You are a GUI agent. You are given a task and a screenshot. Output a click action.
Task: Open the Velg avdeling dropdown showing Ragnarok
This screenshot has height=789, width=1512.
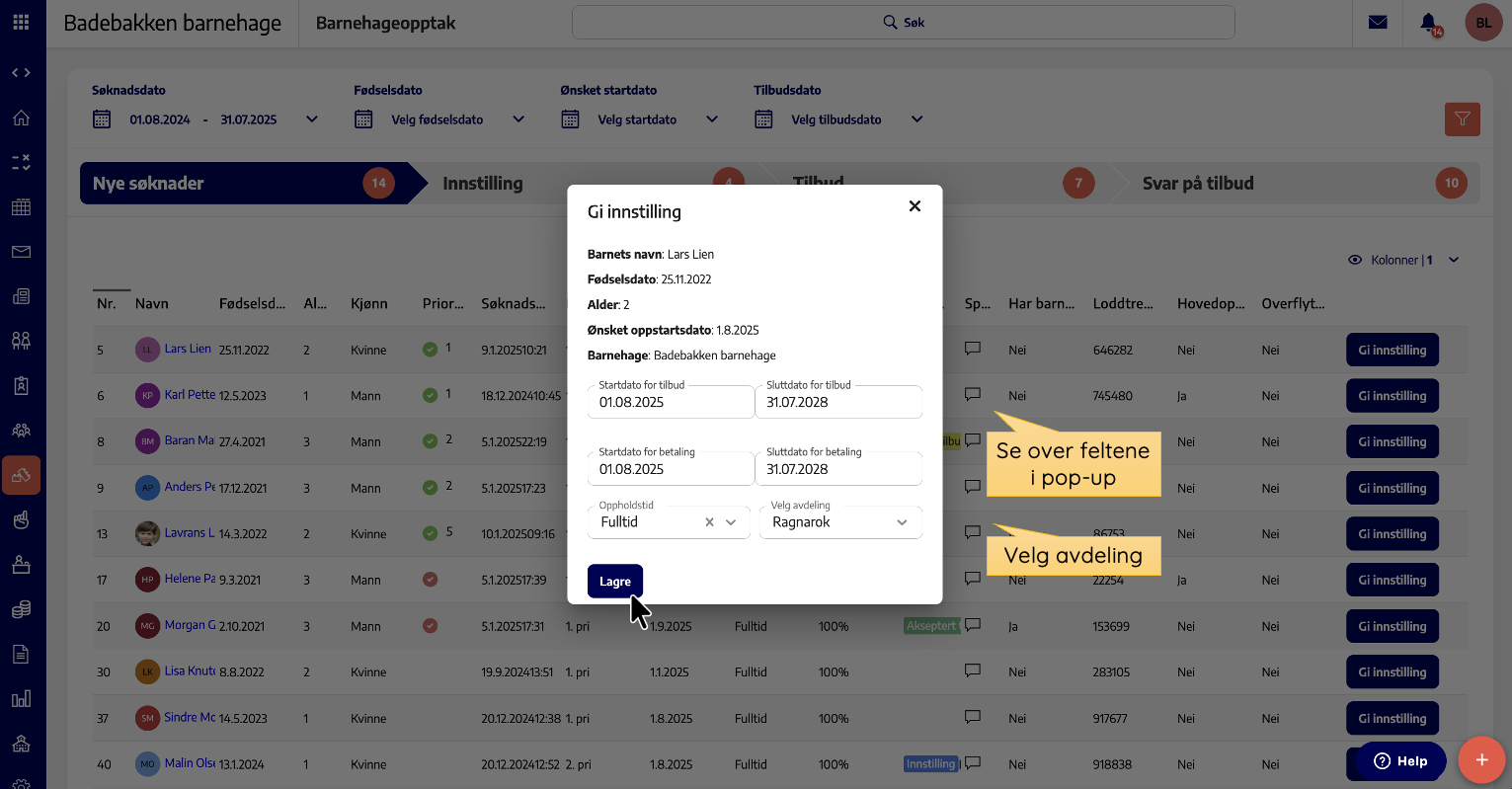point(839,522)
